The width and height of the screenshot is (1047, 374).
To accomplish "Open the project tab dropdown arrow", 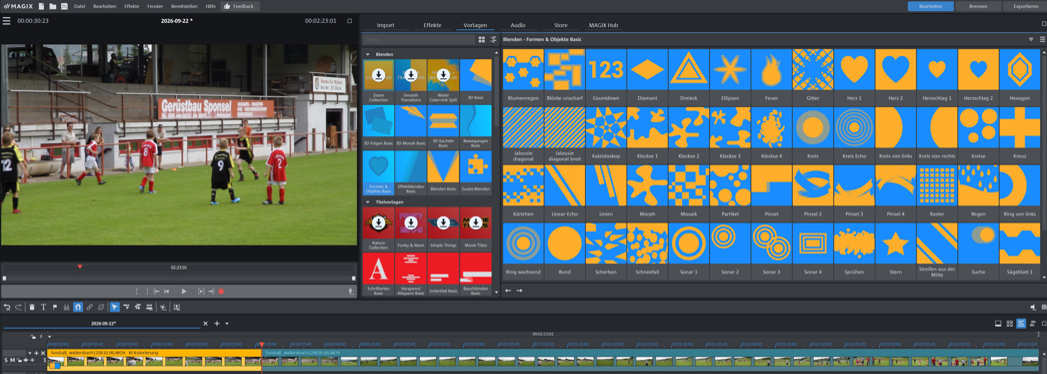I will coord(226,323).
